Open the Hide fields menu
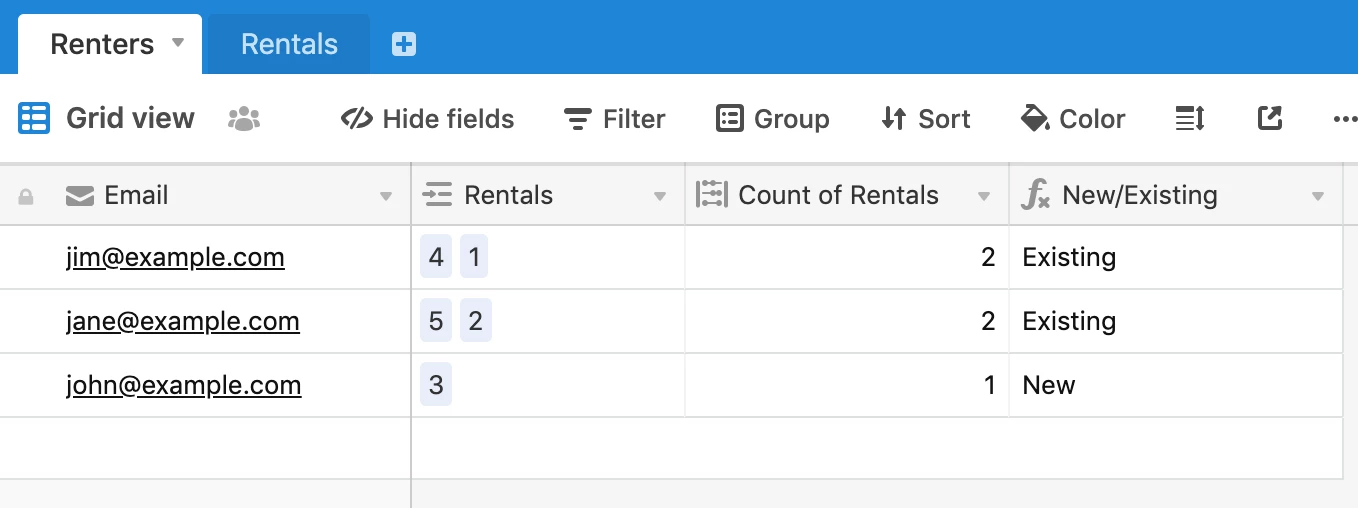 [427, 119]
